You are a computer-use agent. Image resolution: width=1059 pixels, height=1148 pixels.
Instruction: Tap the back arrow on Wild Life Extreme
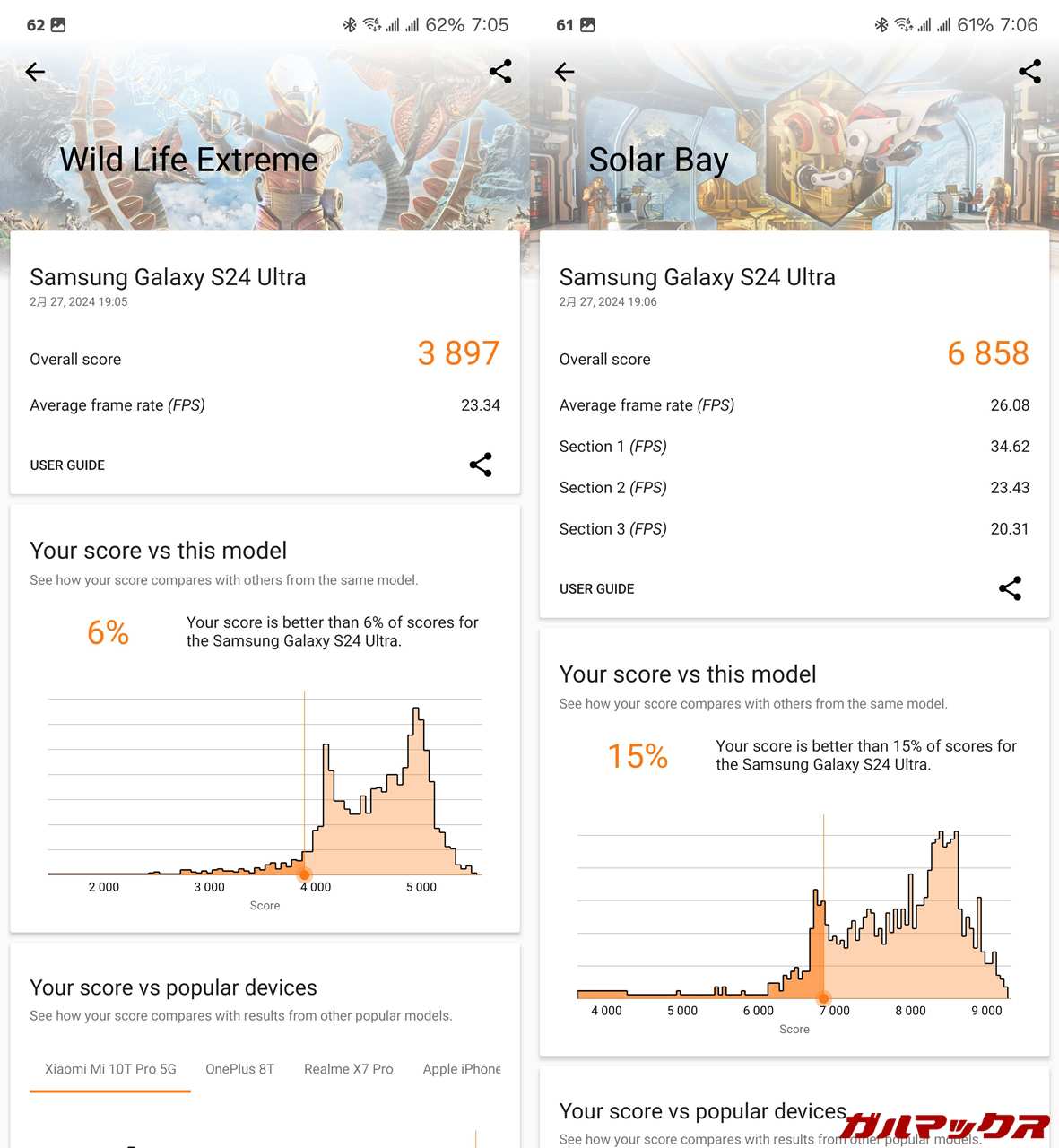[x=36, y=72]
